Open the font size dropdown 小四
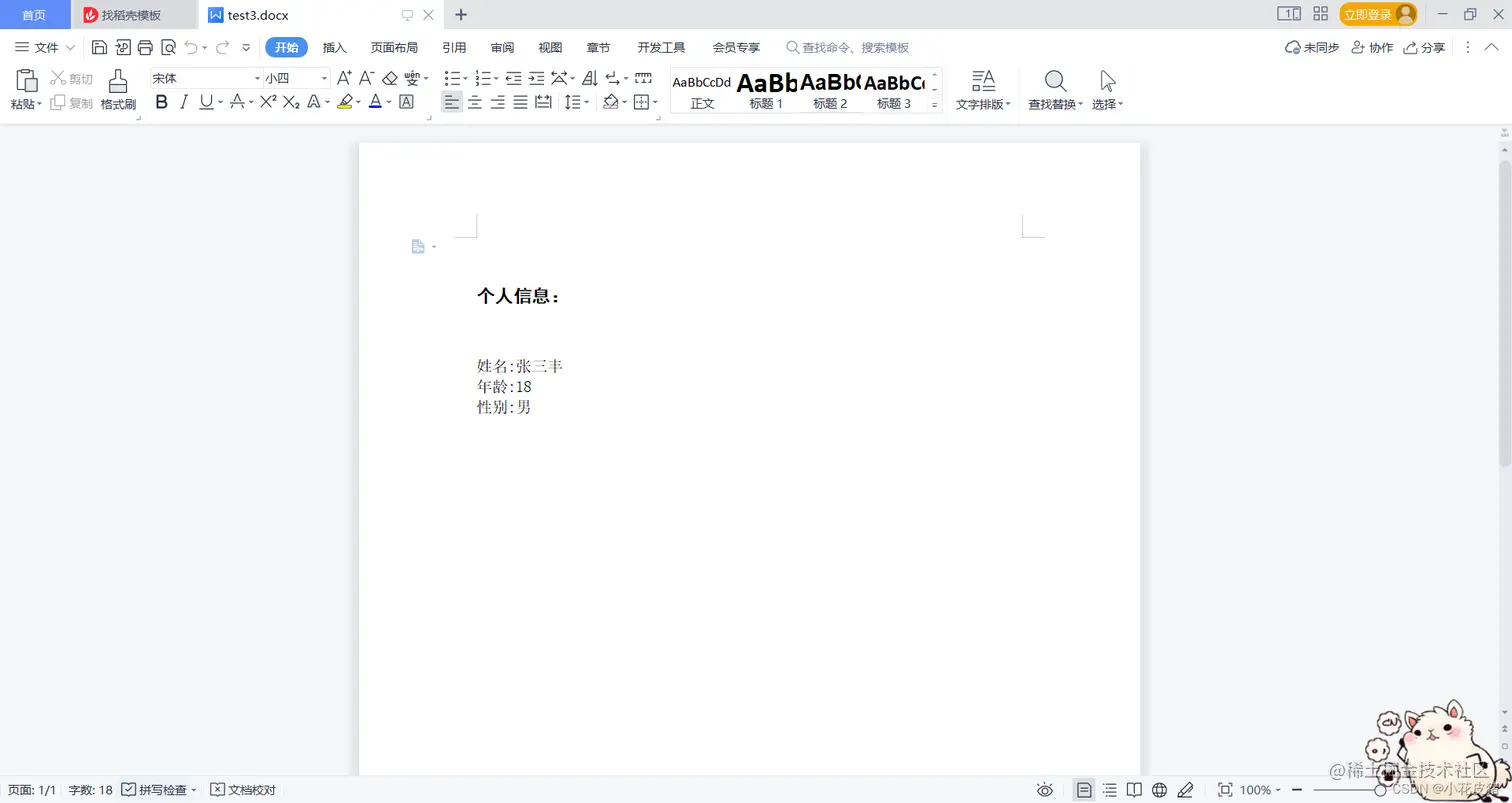The height and width of the screenshot is (803, 1512). click(x=324, y=78)
